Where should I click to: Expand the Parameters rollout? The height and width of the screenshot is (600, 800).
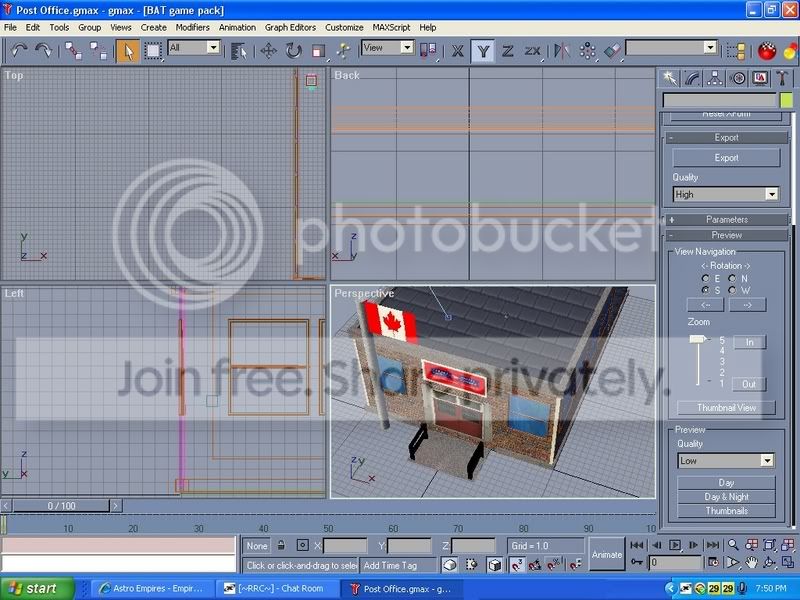727,219
